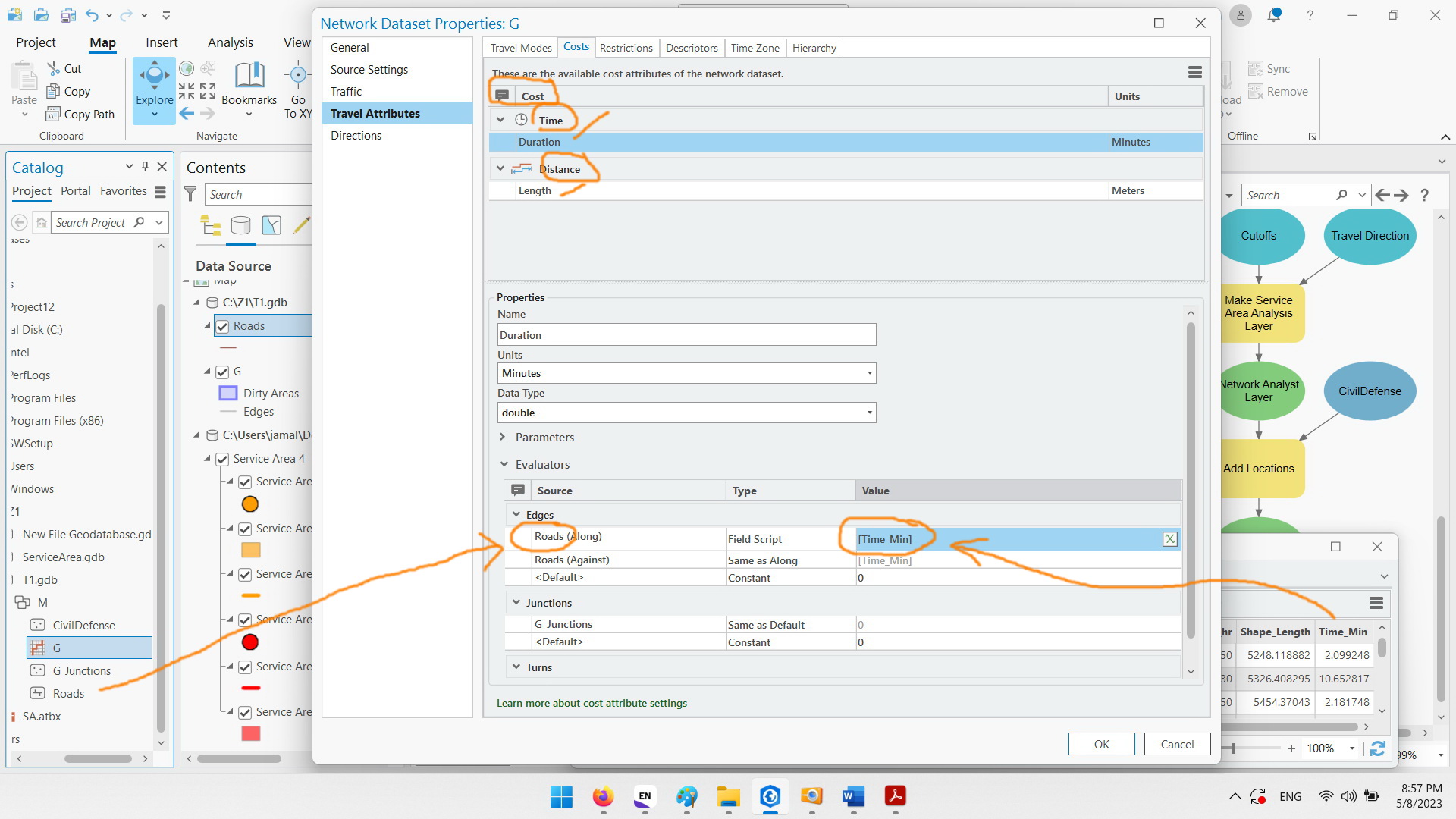
Task: Toggle the Service Area sublayer with orange line
Action: coord(245,575)
